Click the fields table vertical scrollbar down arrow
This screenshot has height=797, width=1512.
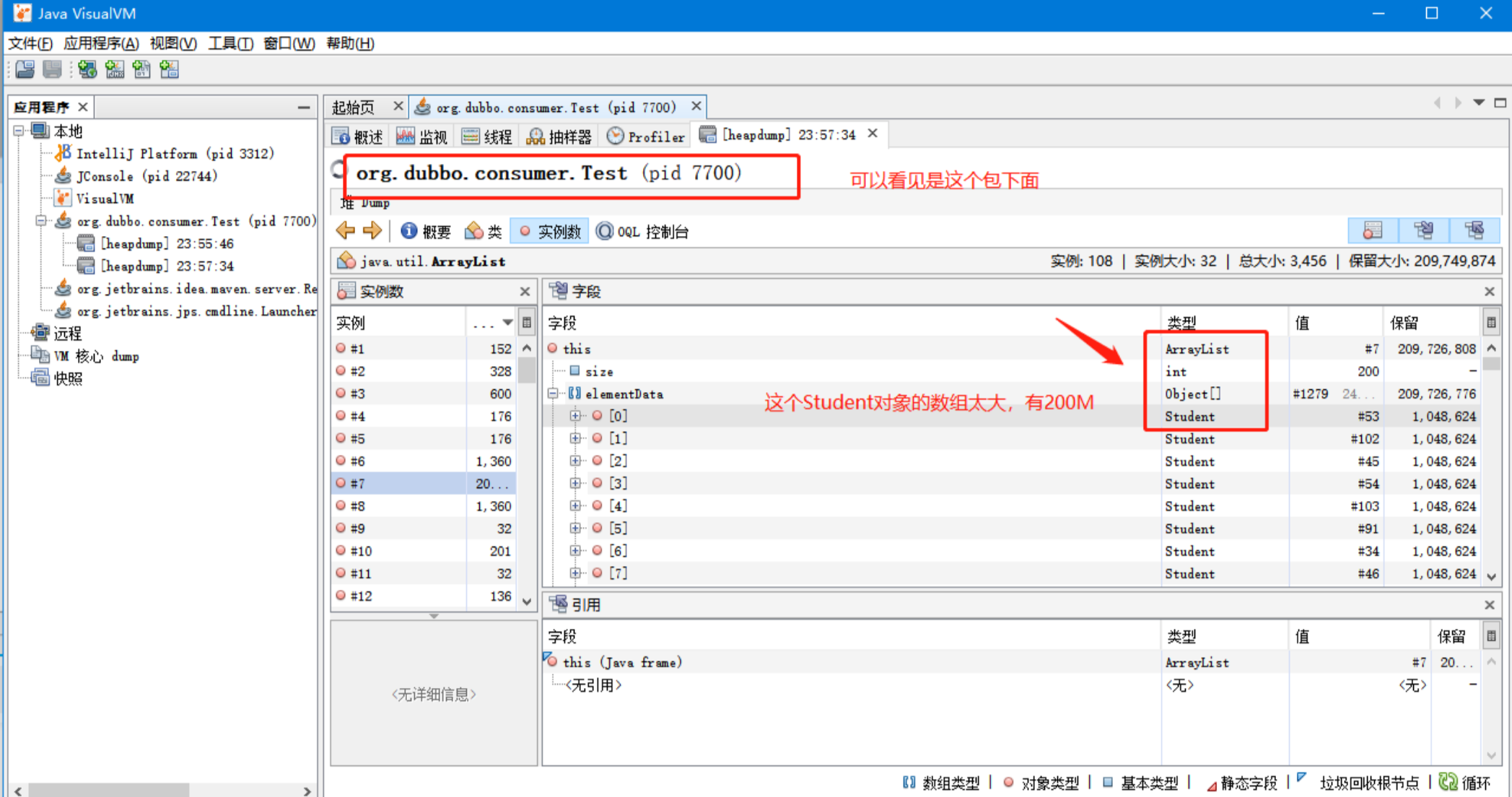(x=1491, y=576)
